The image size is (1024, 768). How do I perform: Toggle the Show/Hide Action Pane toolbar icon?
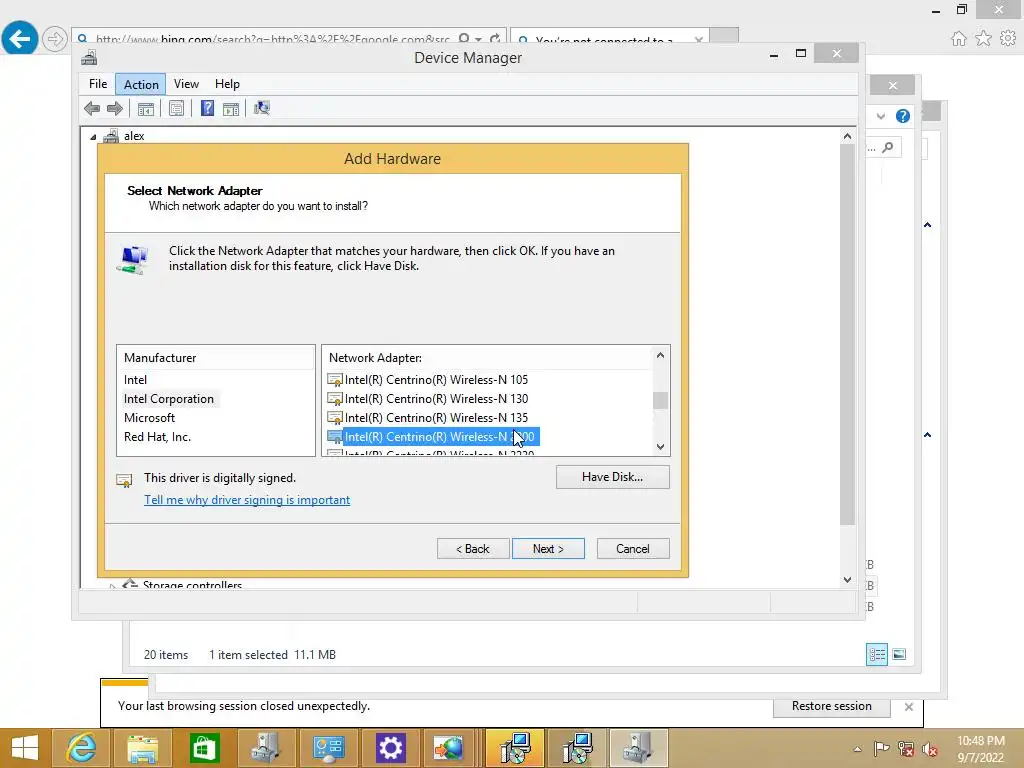pos(231,108)
